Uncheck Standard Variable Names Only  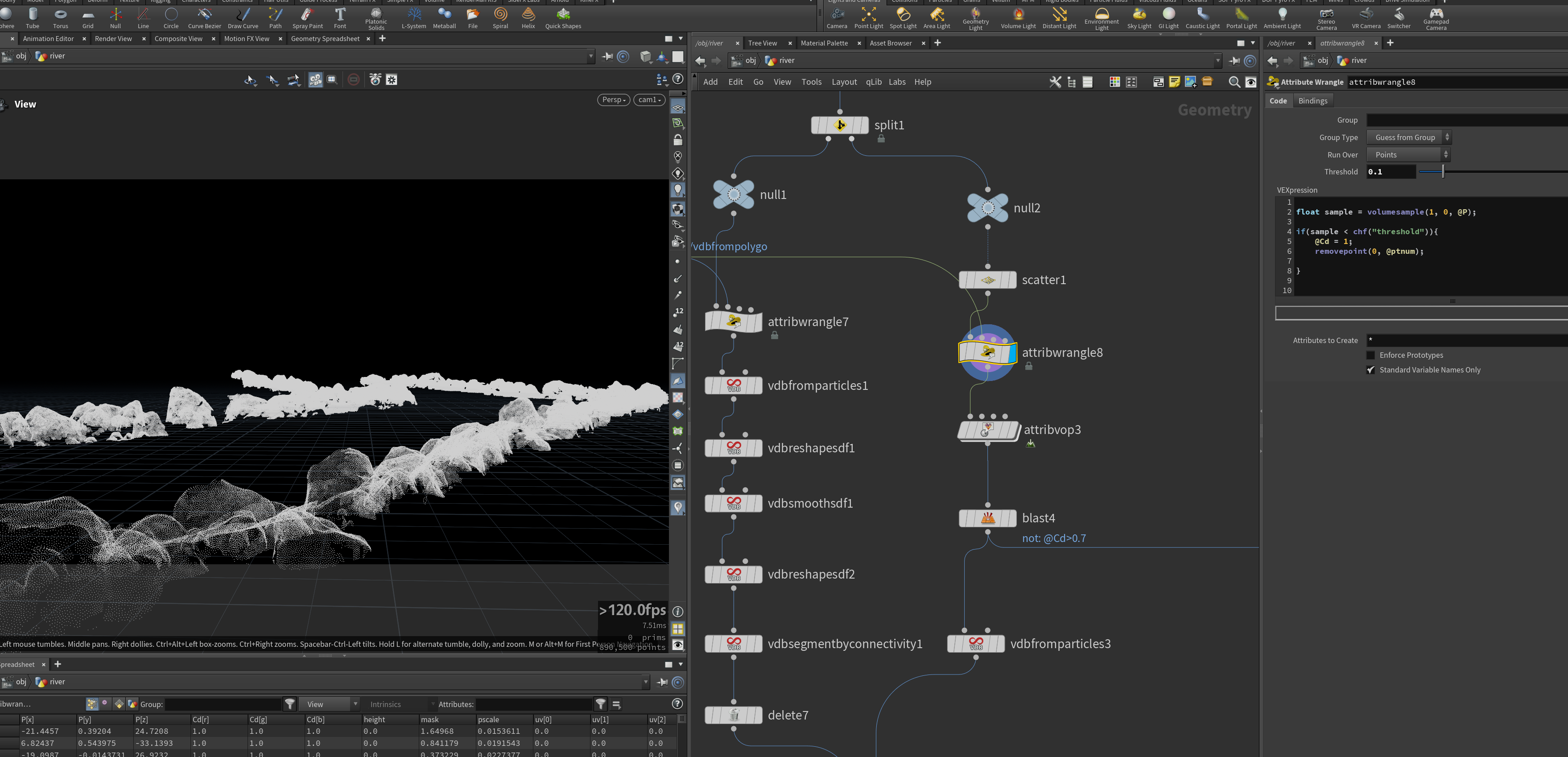pos(1371,370)
